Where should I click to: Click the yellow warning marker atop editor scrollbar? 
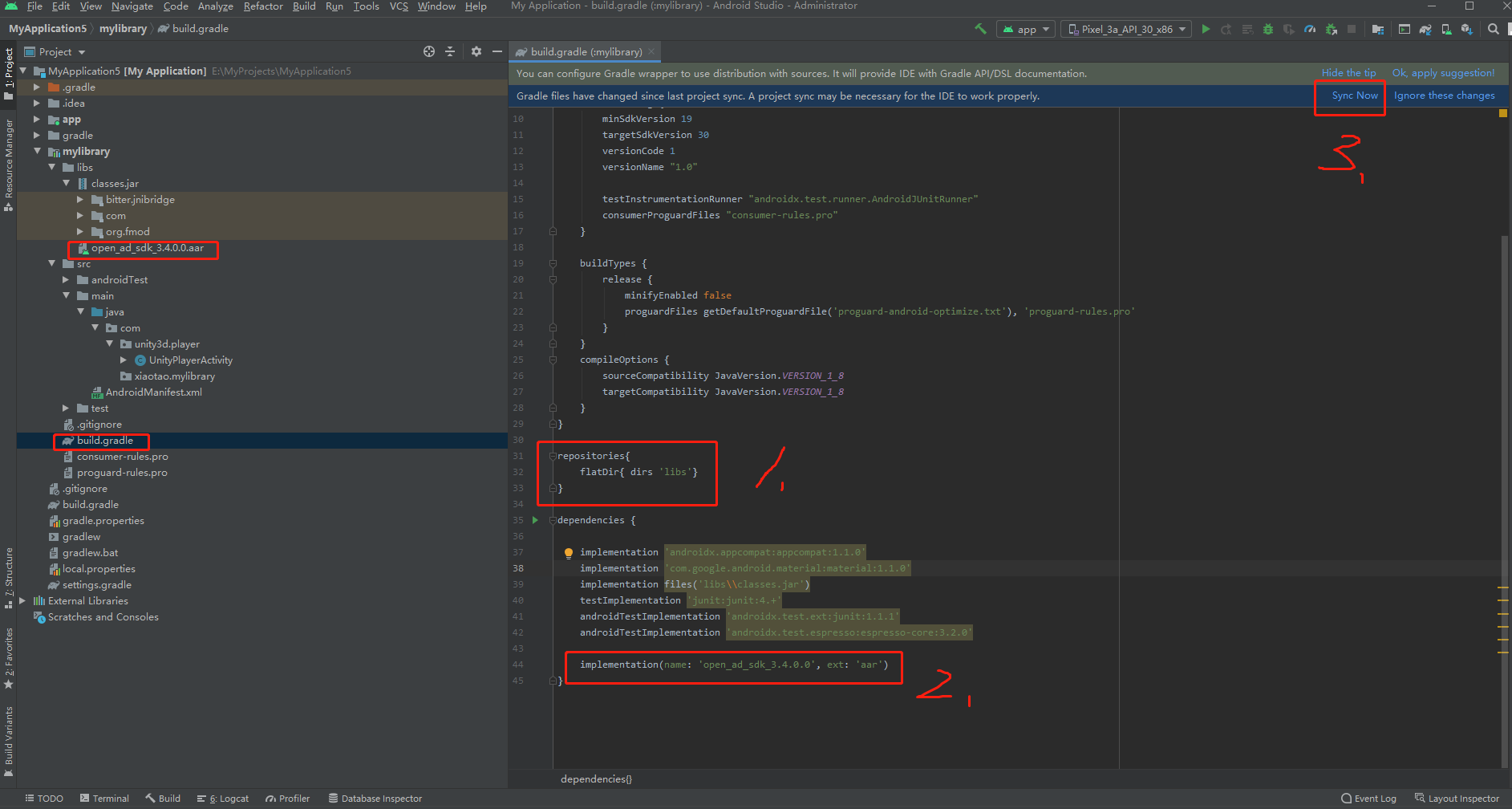(x=1503, y=113)
